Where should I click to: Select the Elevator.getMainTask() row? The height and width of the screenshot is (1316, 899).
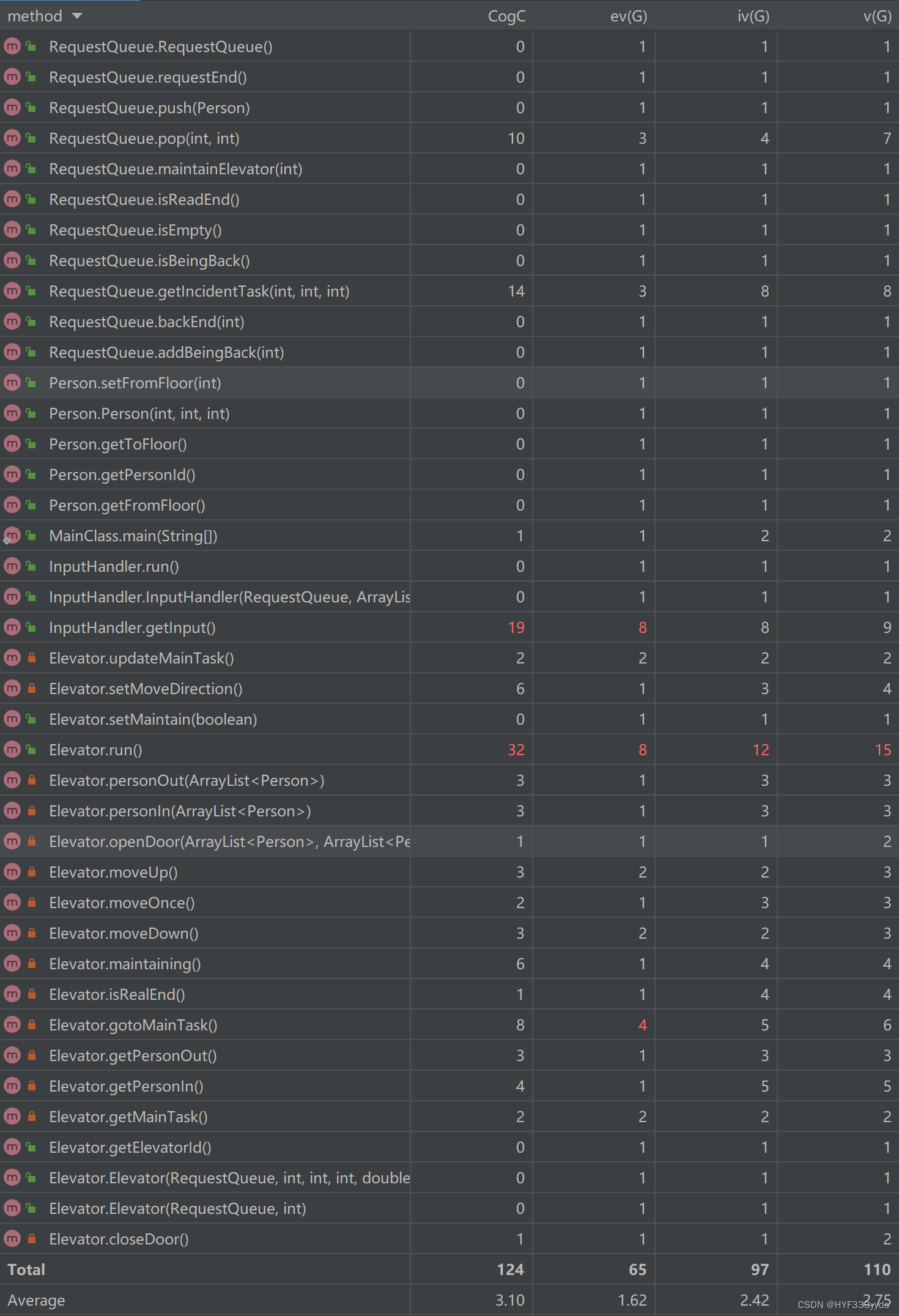[449, 1117]
